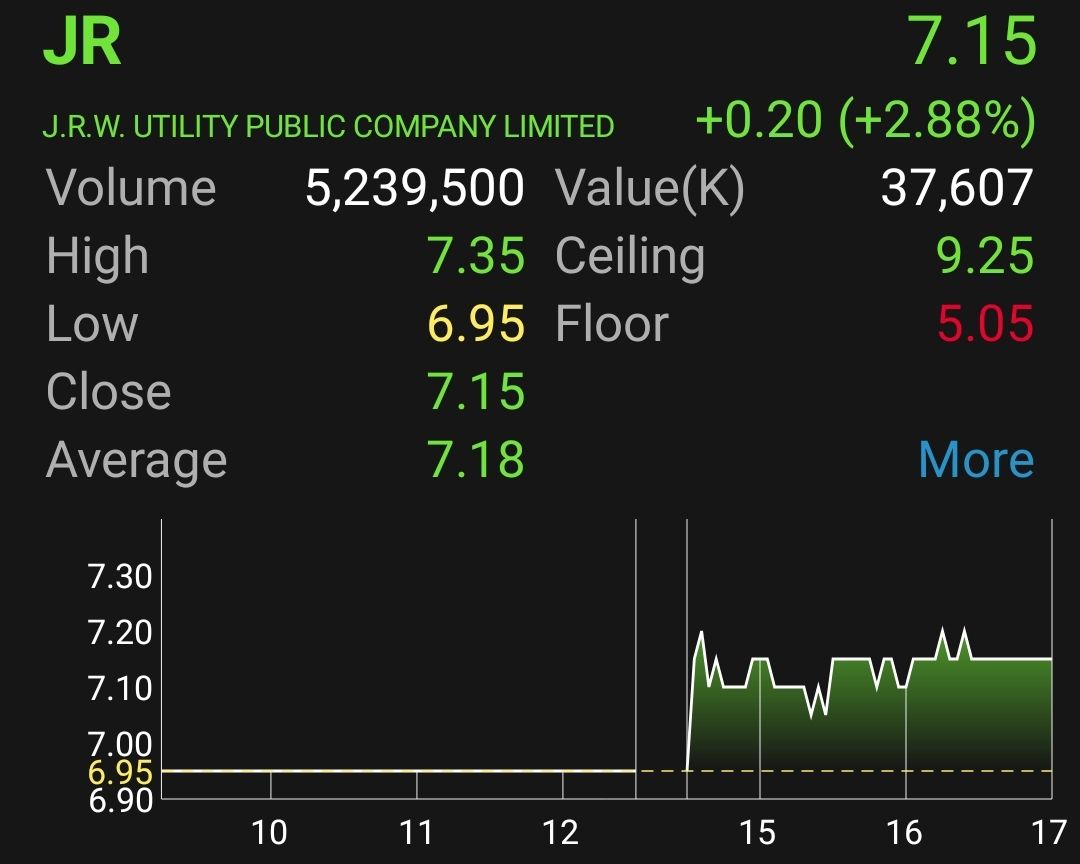This screenshot has width=1080, height=864.
Task: Click the 10 hour marker on chart axis
Action: click(x=269, y=833)
